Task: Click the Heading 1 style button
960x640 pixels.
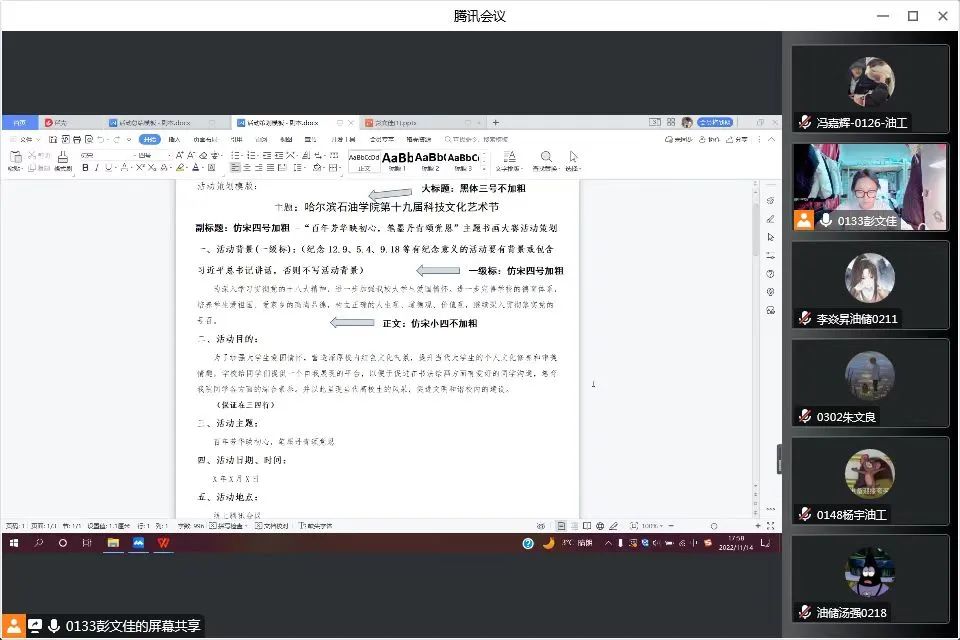Action: (x=398, y=160)
